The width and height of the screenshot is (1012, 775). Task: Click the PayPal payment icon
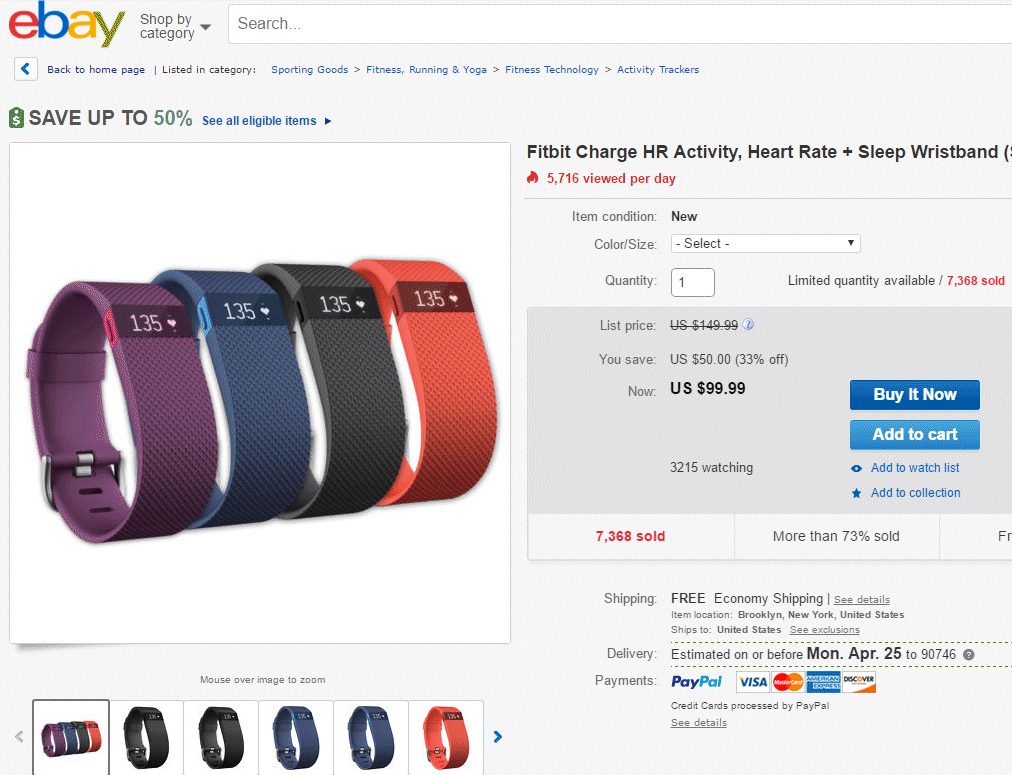695,681
